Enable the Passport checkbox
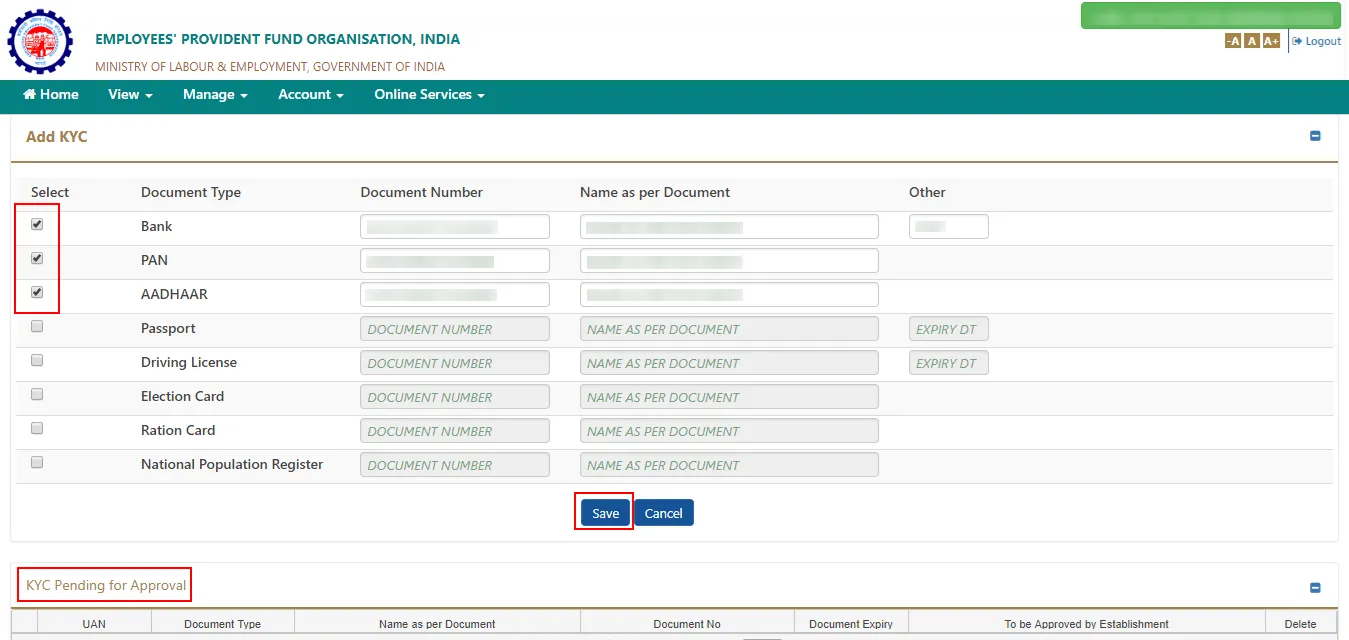This screenshot has height=640, width=1349. [37, 327]
